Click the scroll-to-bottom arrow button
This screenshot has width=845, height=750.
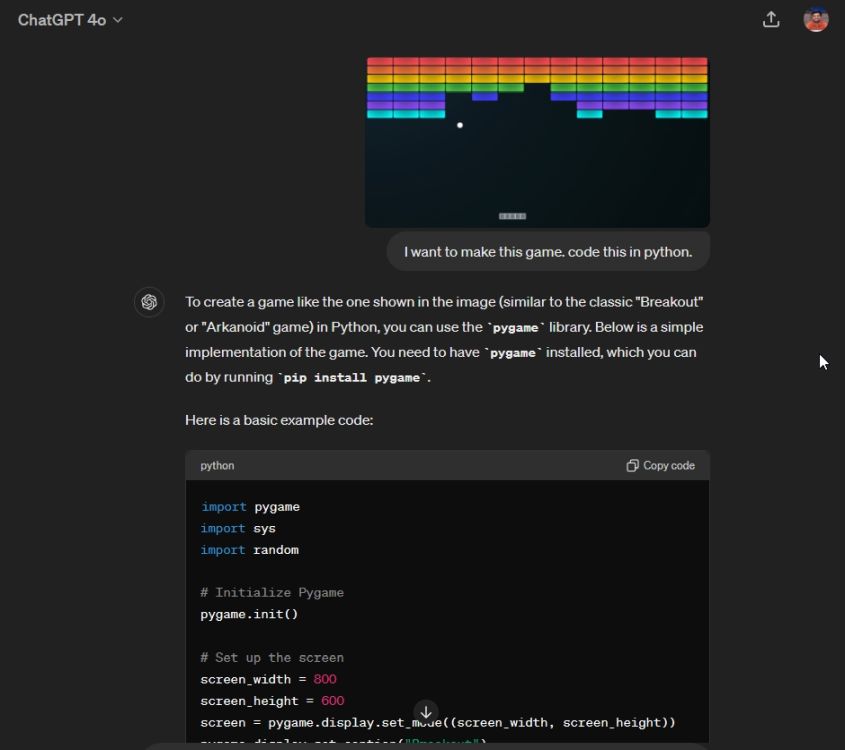425,712
